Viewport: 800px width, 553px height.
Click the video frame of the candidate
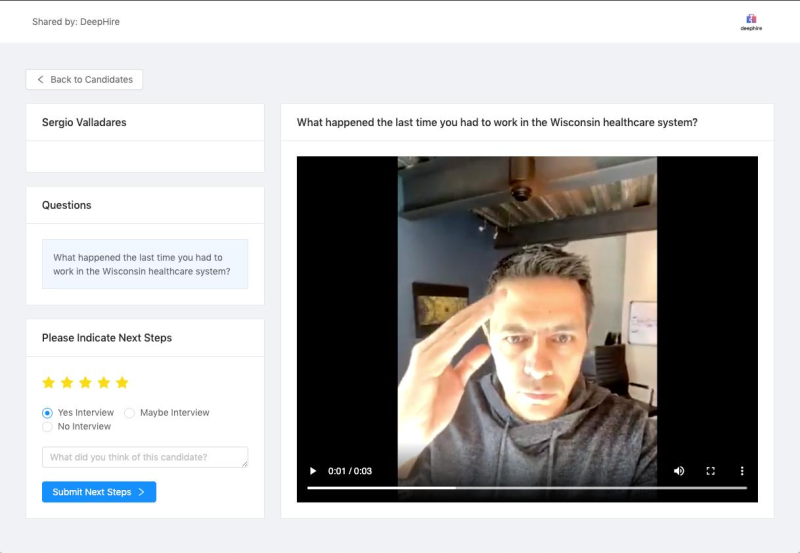527,316
